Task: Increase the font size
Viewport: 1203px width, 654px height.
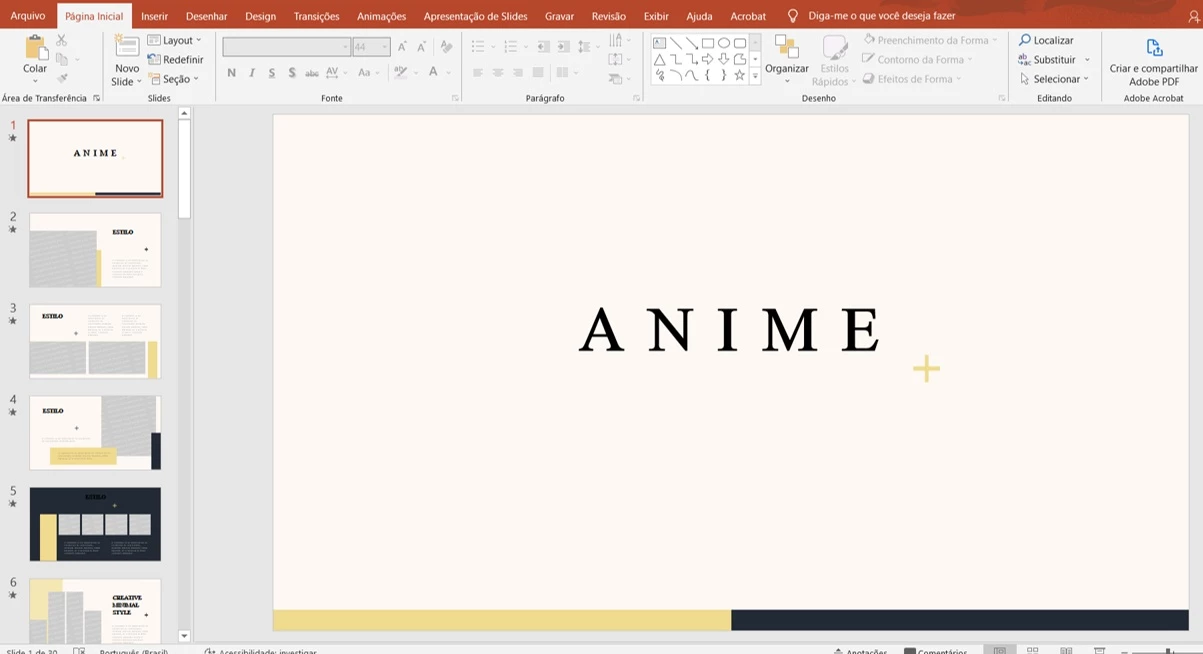Action: [402, 47]
